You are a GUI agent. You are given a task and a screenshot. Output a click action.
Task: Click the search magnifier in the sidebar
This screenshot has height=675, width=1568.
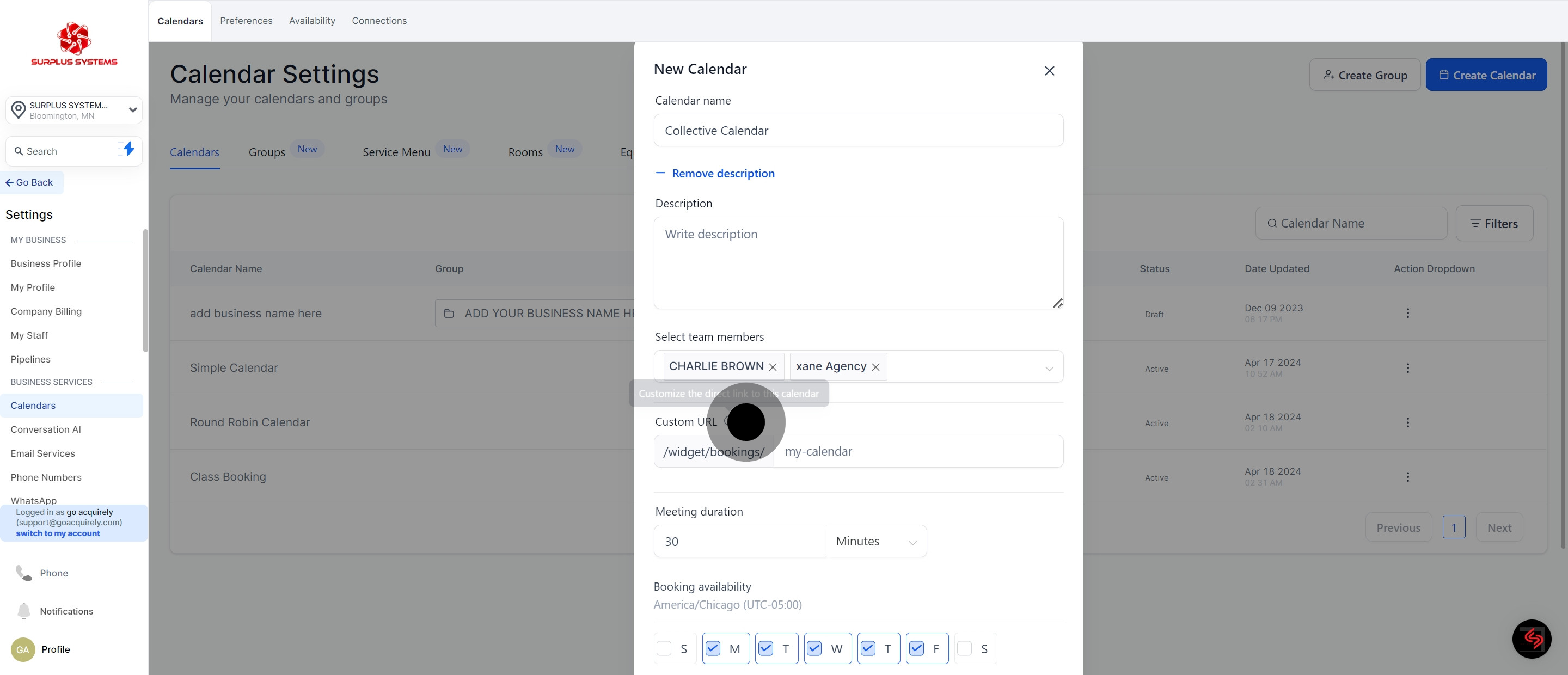(x=19, y=150)
